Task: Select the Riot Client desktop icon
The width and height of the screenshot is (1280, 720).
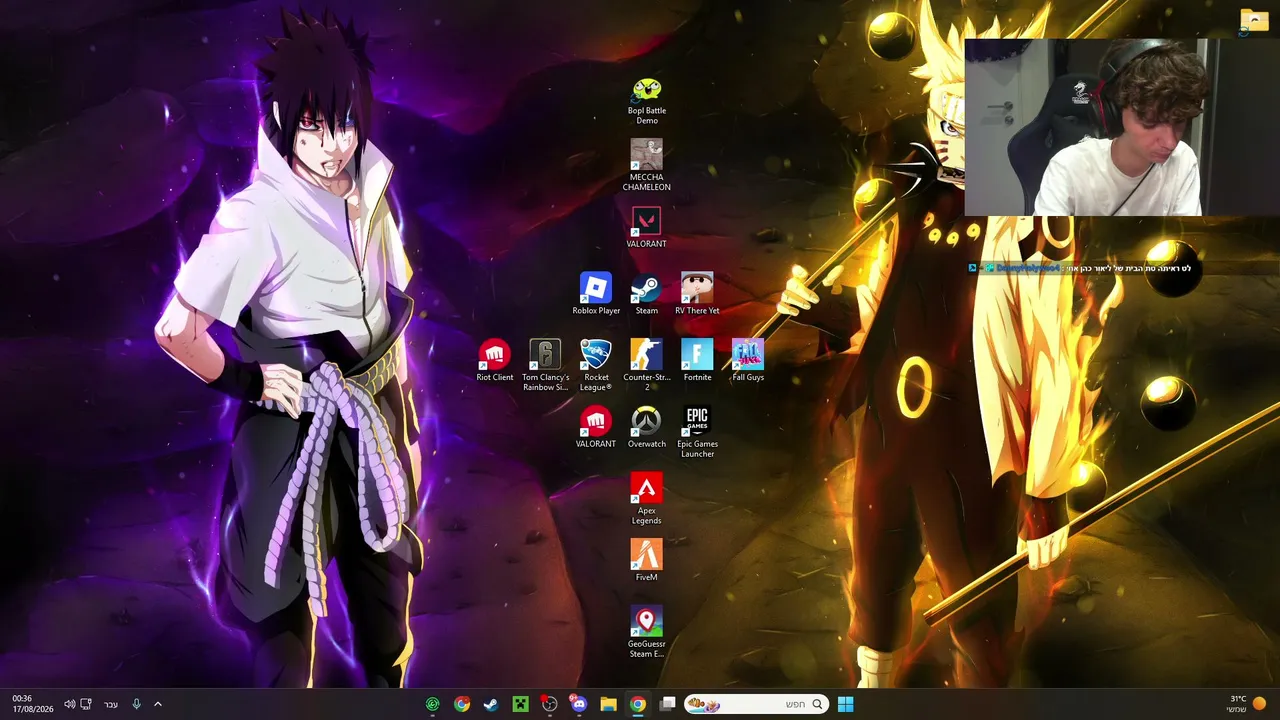Action: (x=495, y=361)
